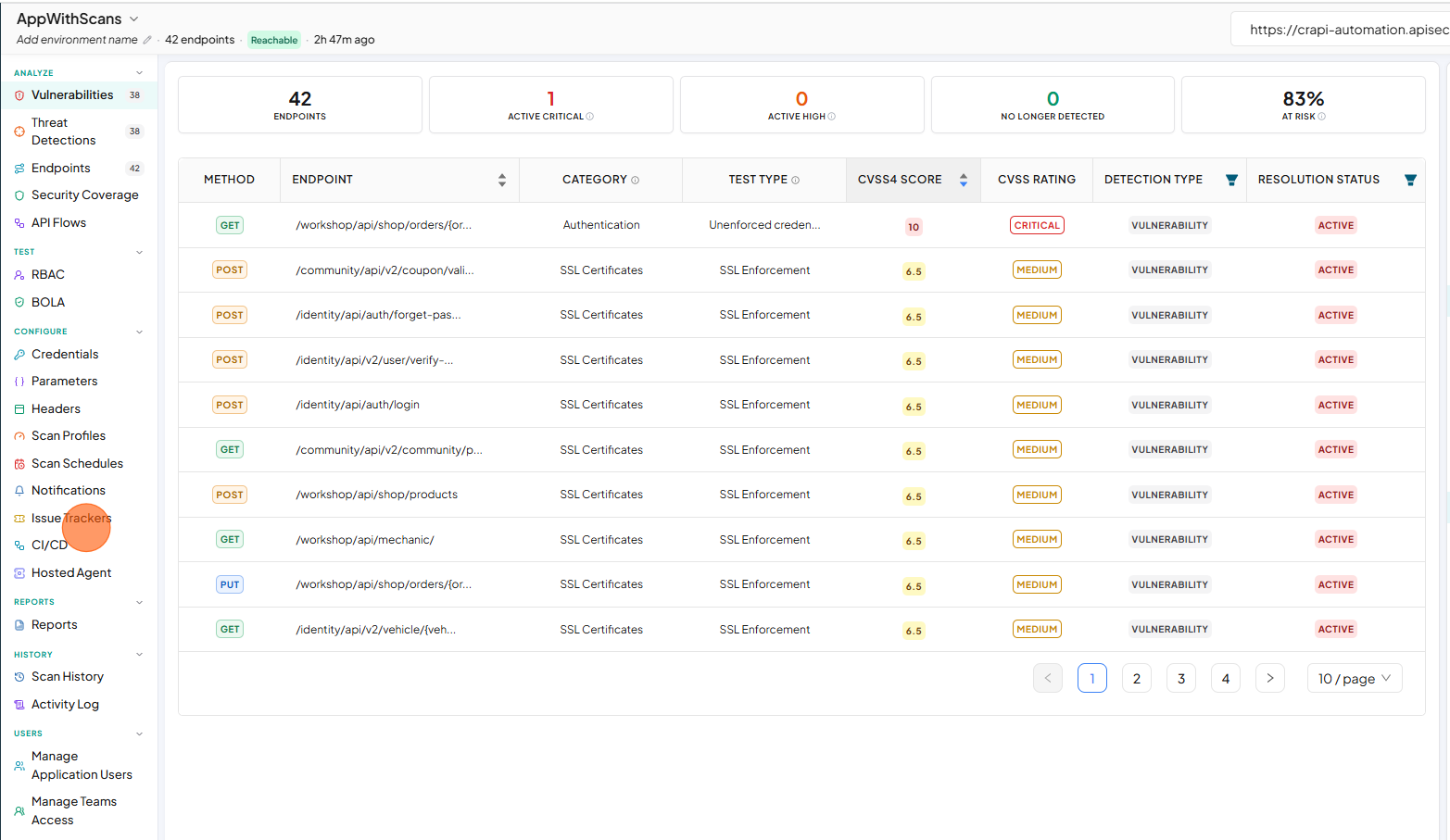The image size is (1450, 840).
Task: Open Vulnerabilities page in sidebar
Action: (x=79, y=95)
